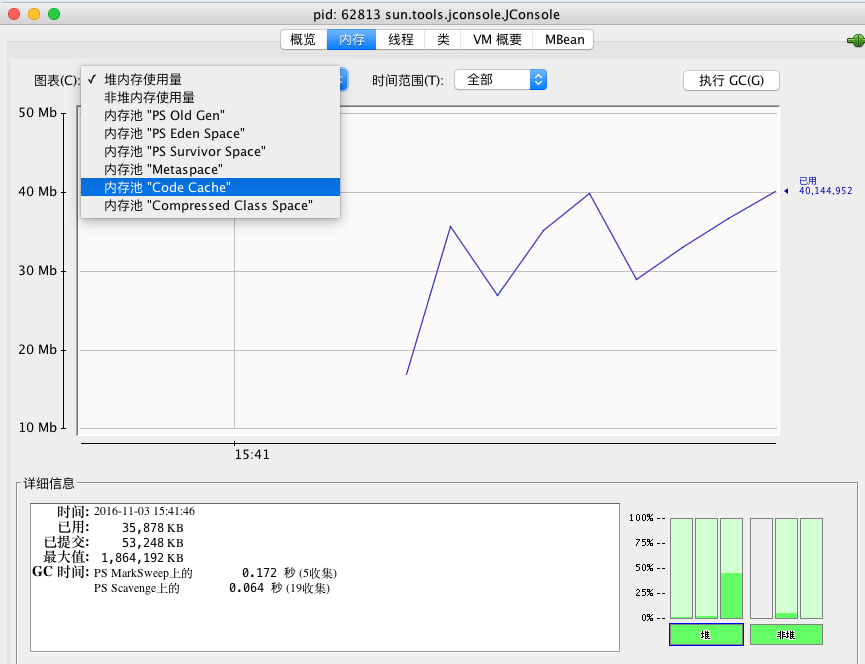The width and height of the screenshot is (865, 664).
Task: Switch to the 概览 tab
Action: pos(303,40)
